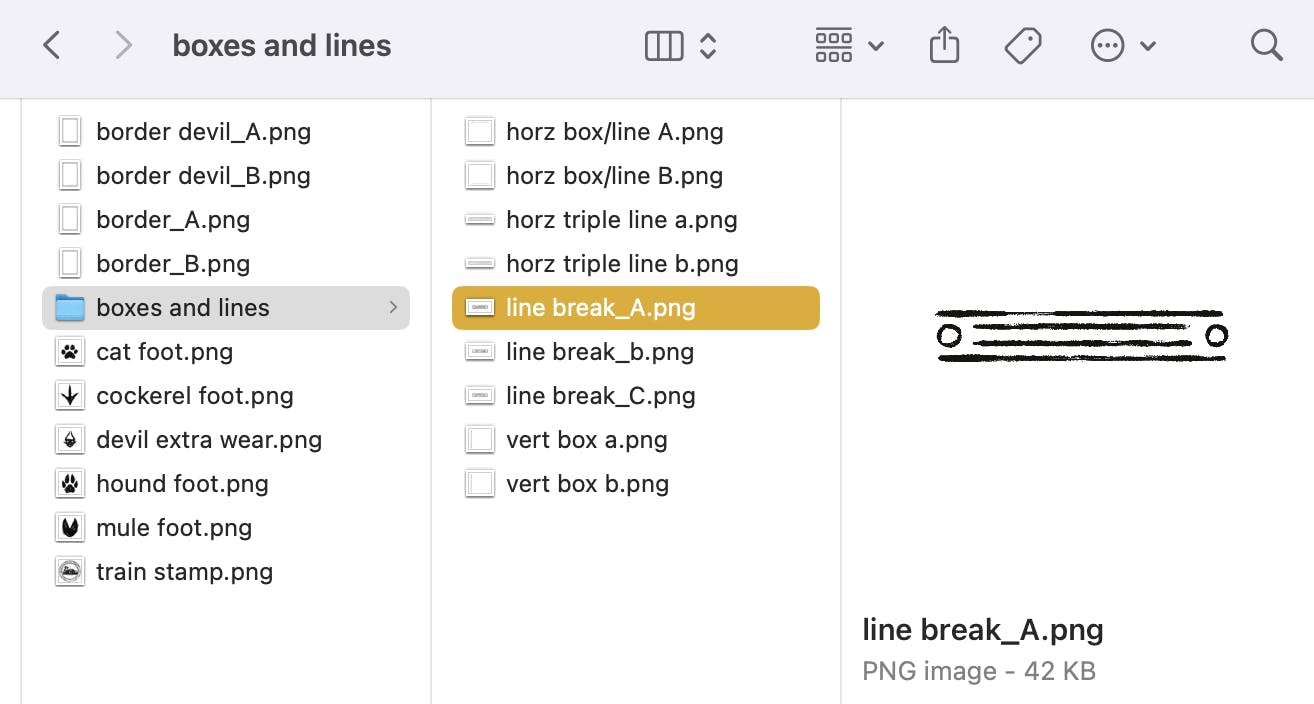This screenshot has height=704, width=1314.
Task: Click the line break_A preview image
Action: click(1080, 336)
